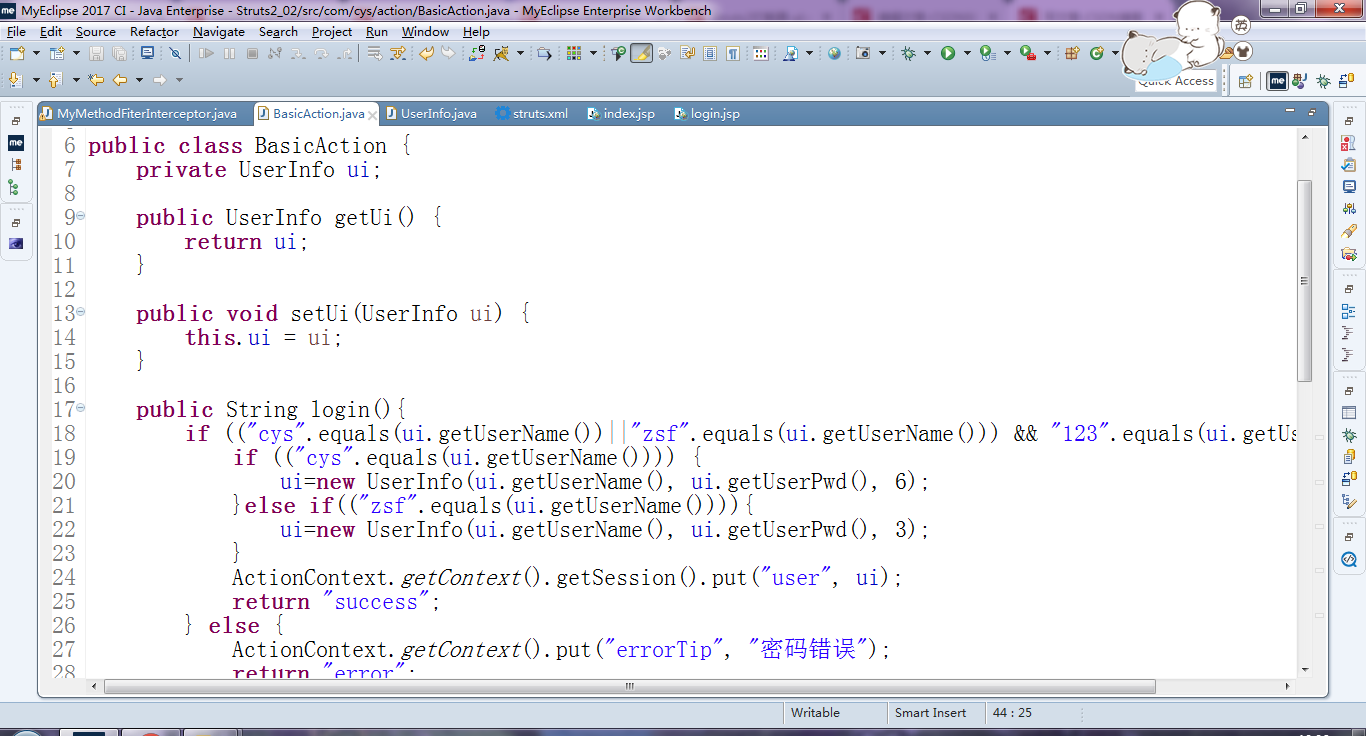
Task: Open the Source menu
Action: pos(96,31)
